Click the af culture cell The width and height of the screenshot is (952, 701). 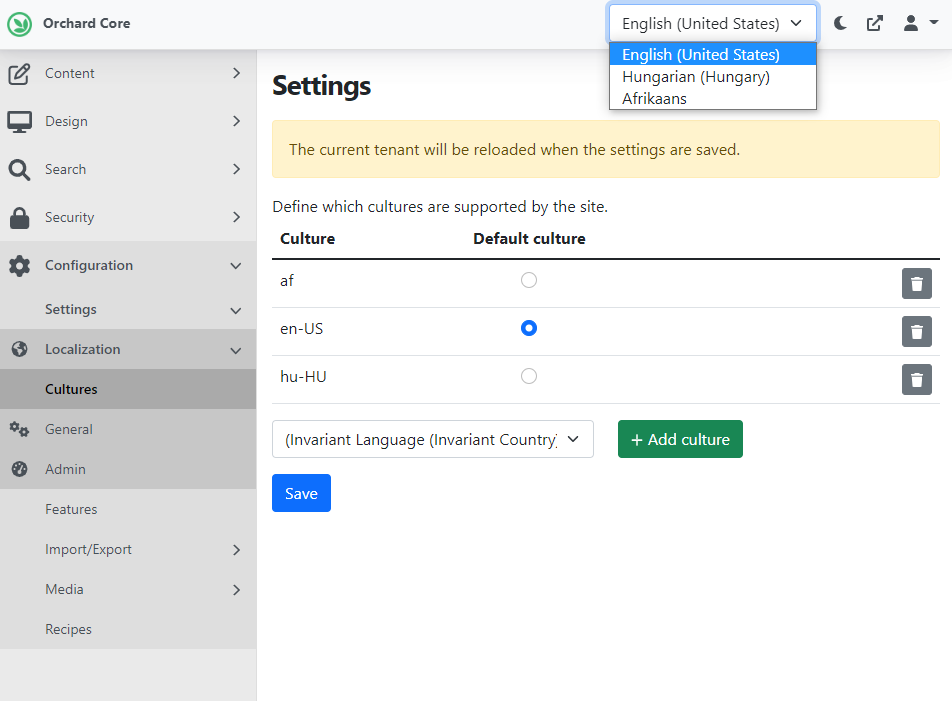click(x=287, y=280)
